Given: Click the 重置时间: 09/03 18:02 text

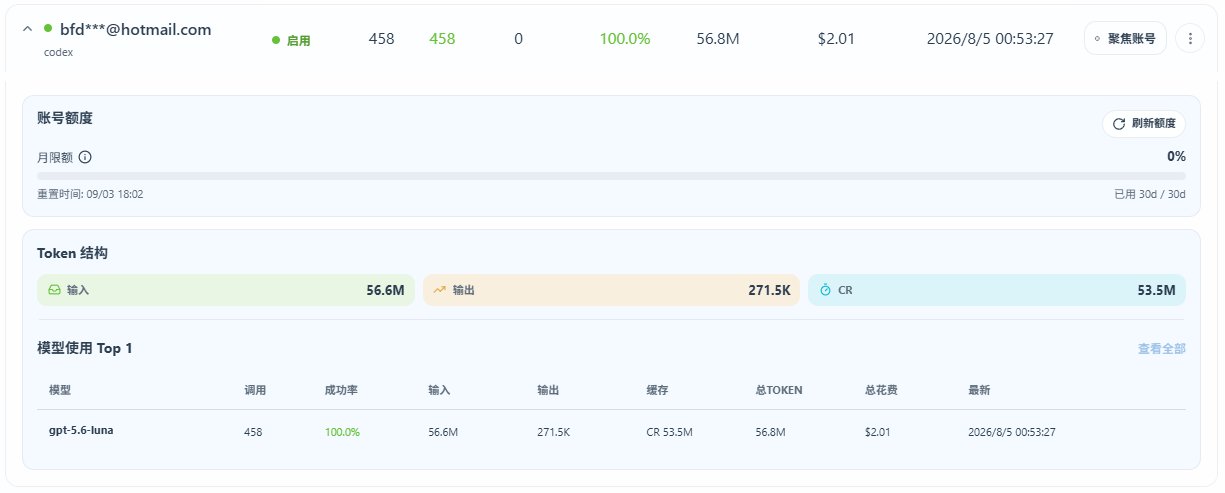Looking at the screenshot, I should click(x=90, y=194).
